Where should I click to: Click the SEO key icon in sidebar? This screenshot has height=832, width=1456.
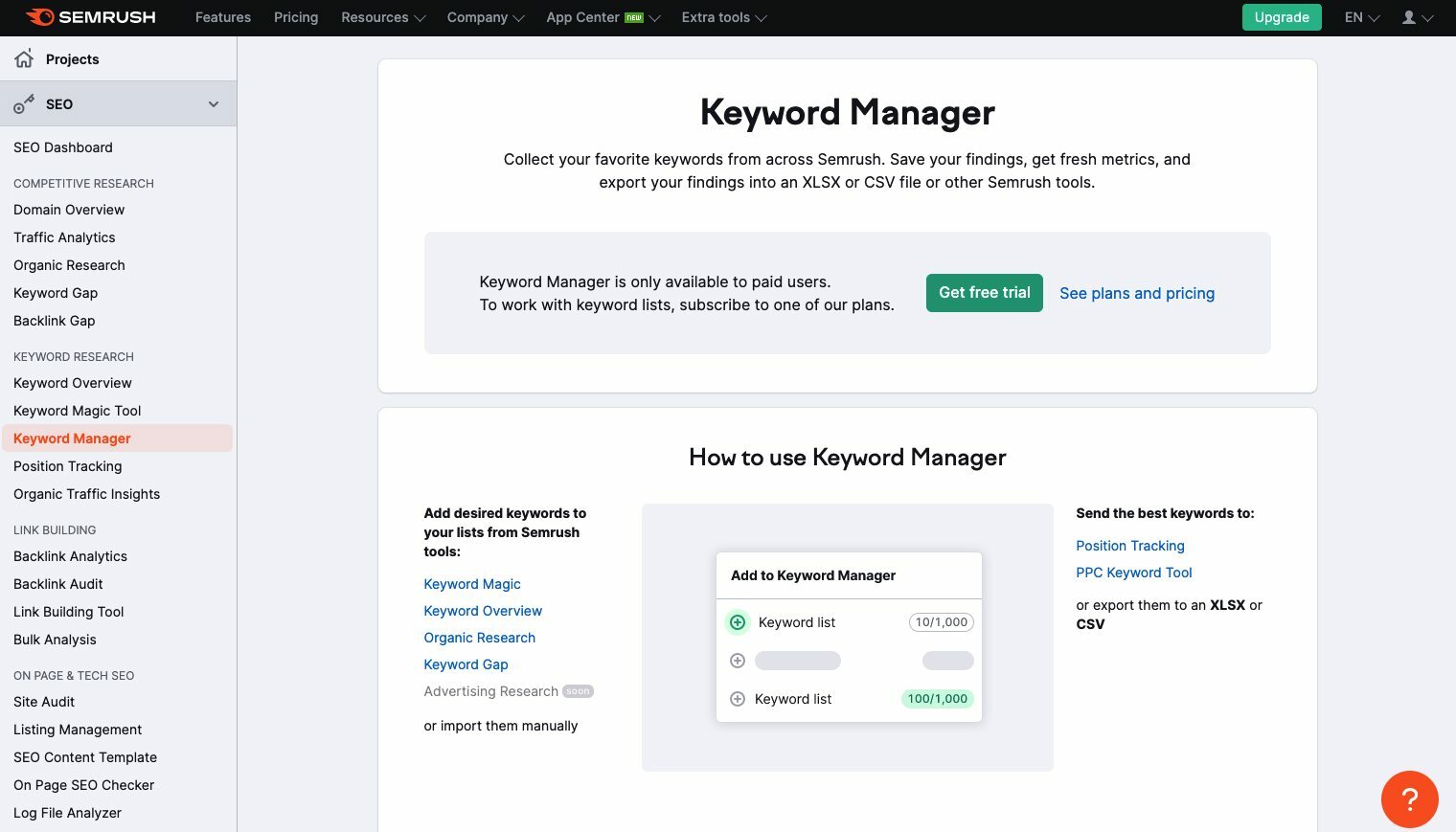point(24,104)
